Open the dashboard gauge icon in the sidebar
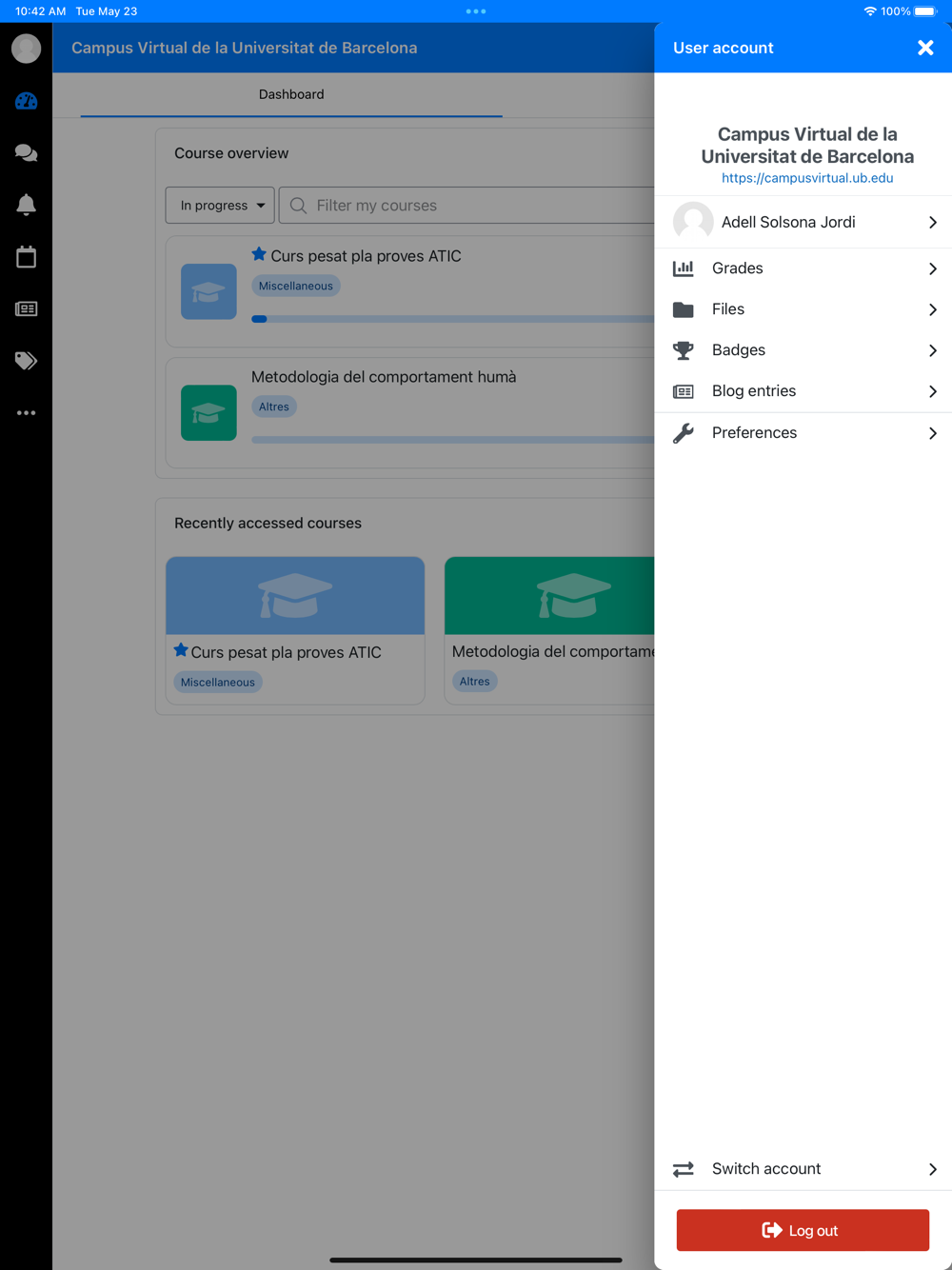 click(x=26, y=101)
